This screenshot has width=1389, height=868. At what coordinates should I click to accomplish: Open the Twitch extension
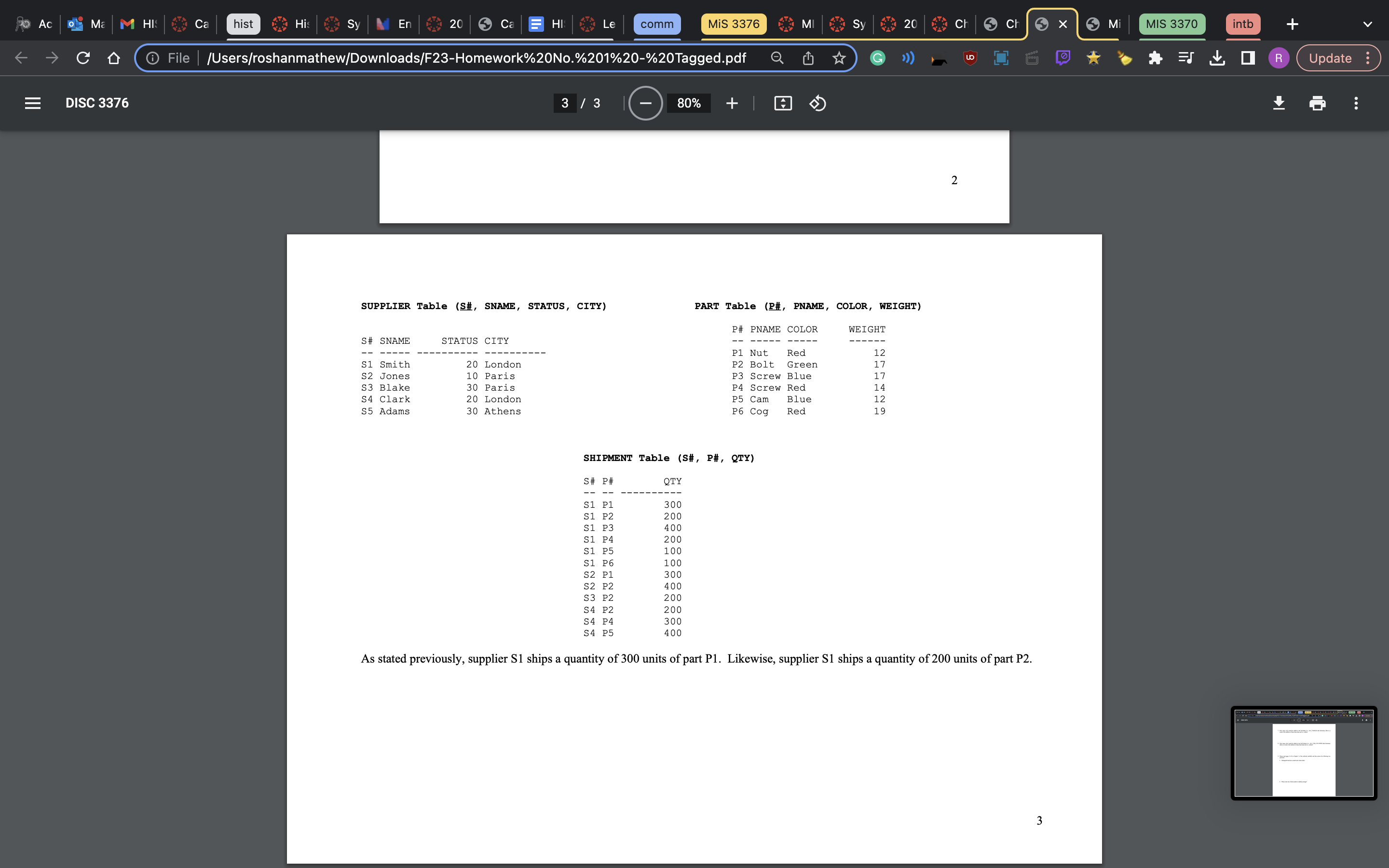click(x=1063, y=57)
